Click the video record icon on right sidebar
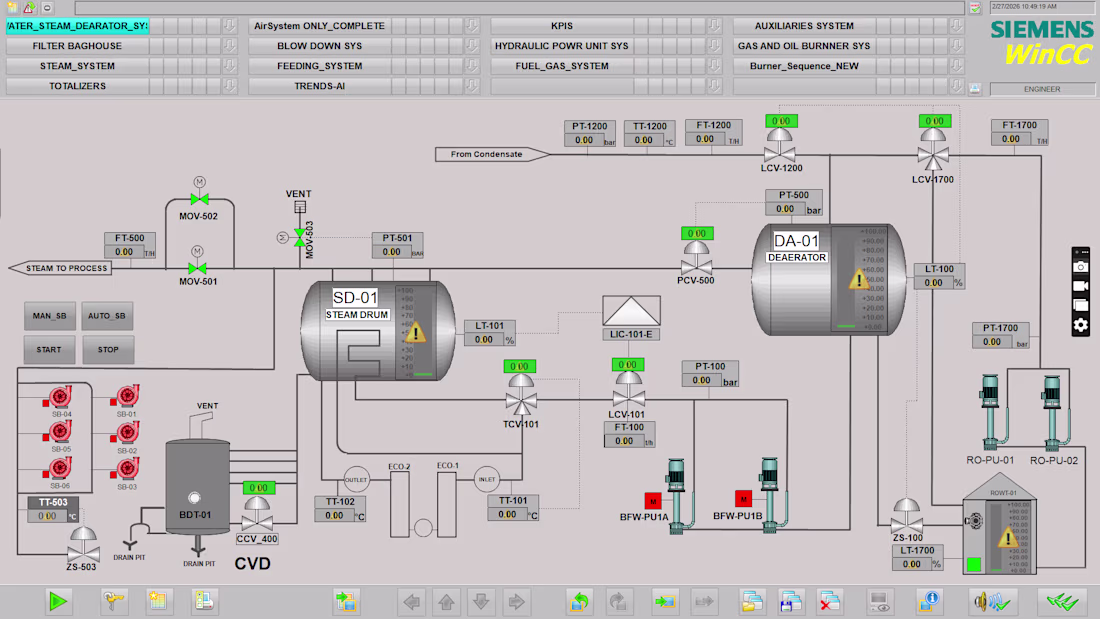 (1080, 286)
